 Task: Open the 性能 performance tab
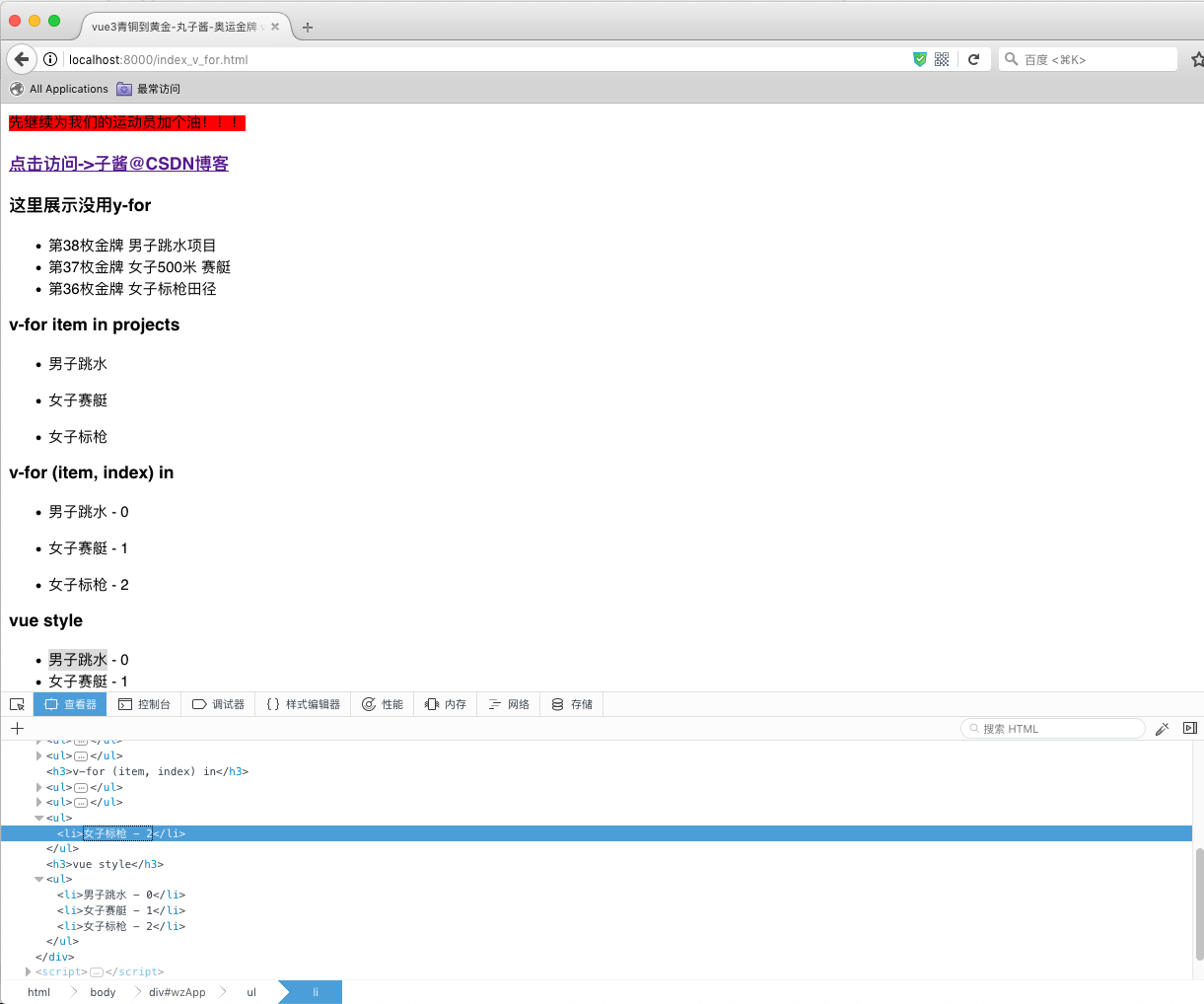383,704
